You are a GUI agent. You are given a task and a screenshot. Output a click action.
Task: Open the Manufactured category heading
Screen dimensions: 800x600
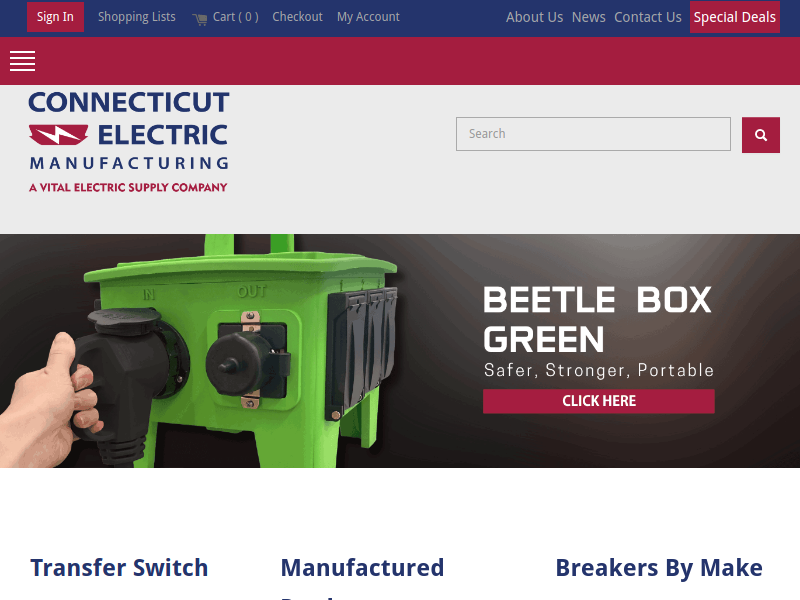click(362, 568)
